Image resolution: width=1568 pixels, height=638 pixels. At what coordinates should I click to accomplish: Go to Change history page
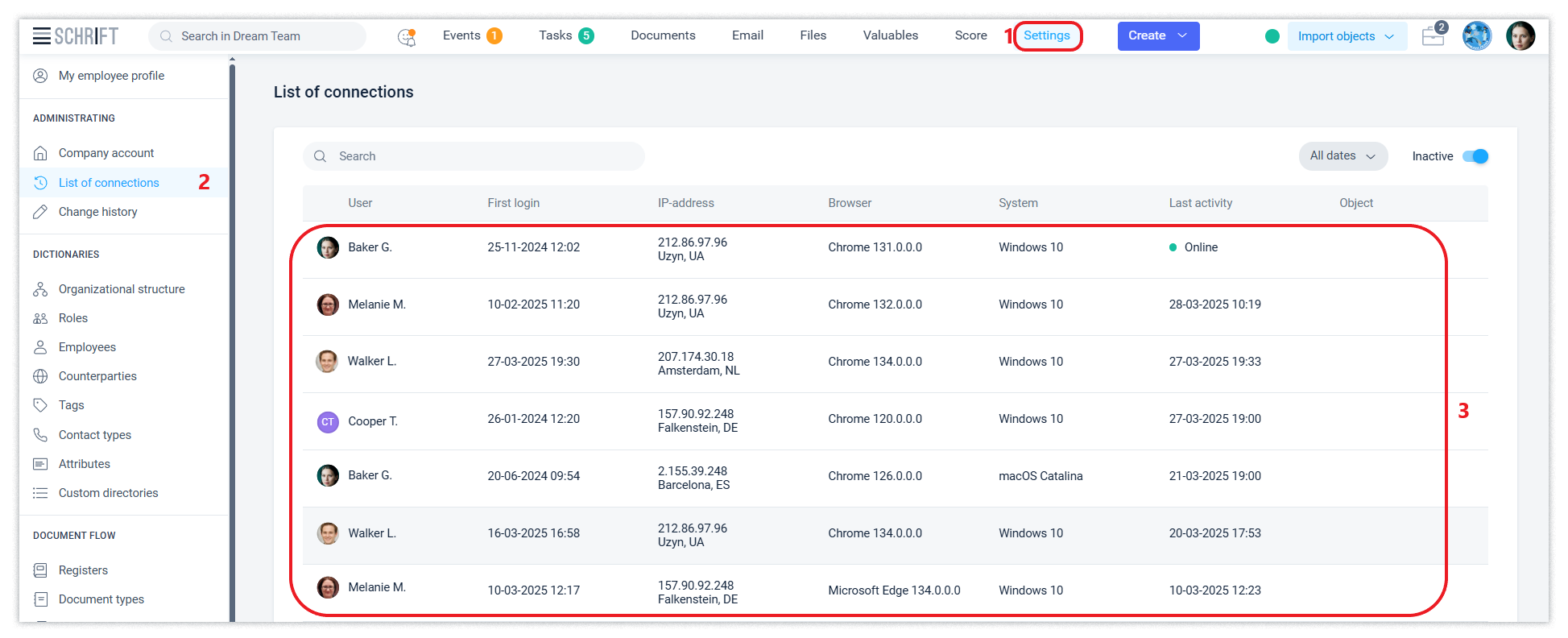(97, 212)
